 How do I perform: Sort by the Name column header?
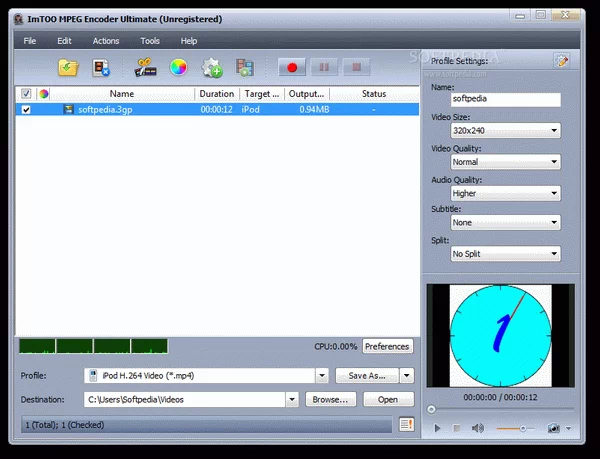tap(122, 94)
